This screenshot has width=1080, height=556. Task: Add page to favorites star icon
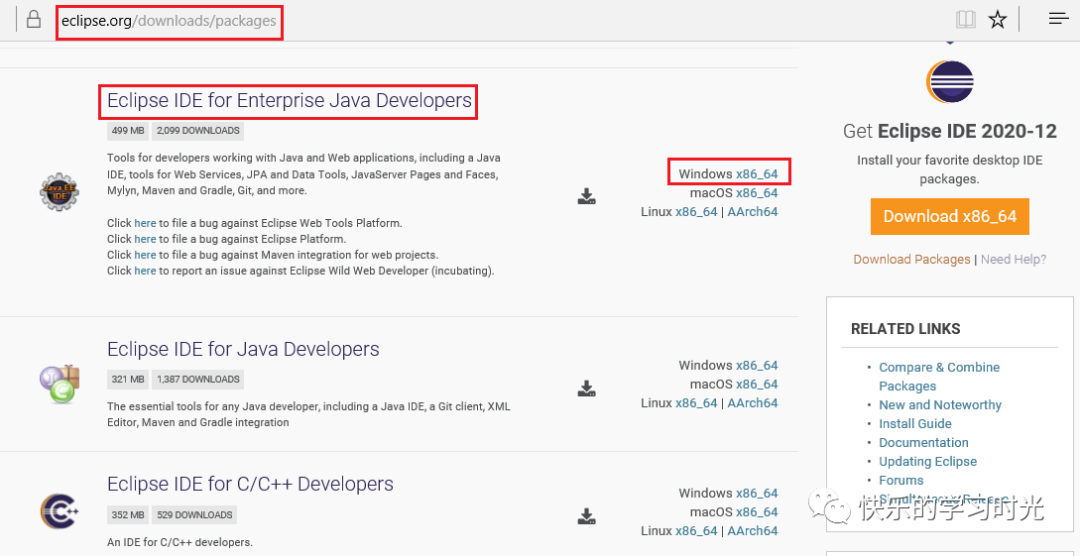pos(997,19)
